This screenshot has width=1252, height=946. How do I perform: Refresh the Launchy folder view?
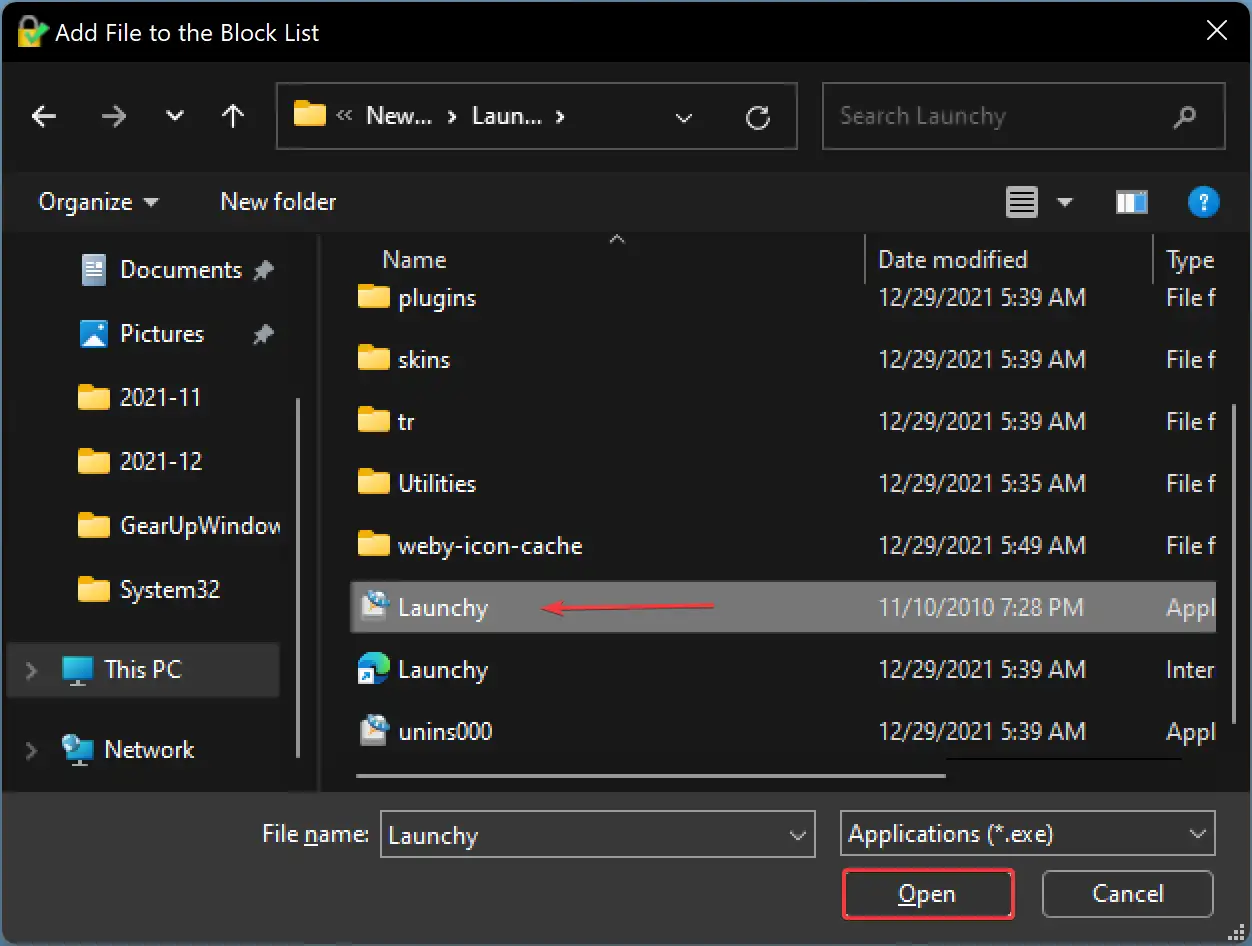758,118
